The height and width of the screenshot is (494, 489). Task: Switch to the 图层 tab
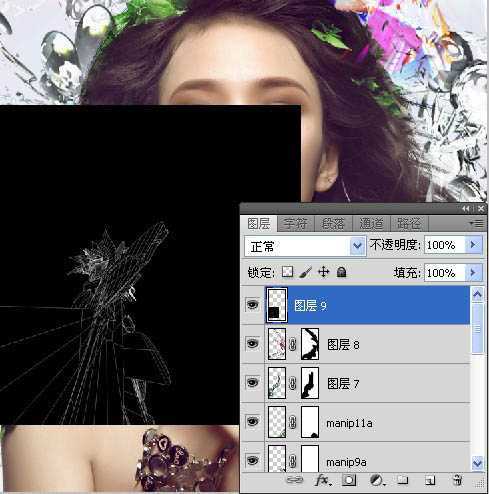(259, 224)
